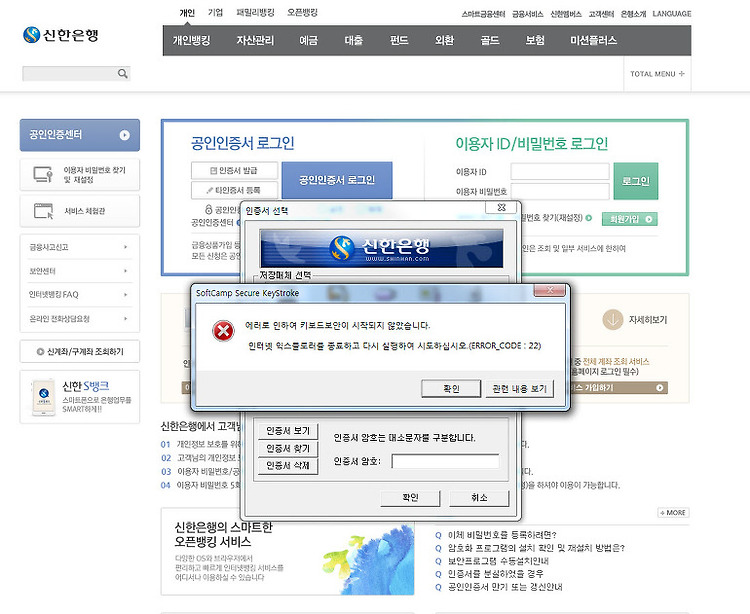Click 이용자 비밀번호 찾기 및 재설정 icon
This screenshot has width=750, height=614.
[43, 175]
